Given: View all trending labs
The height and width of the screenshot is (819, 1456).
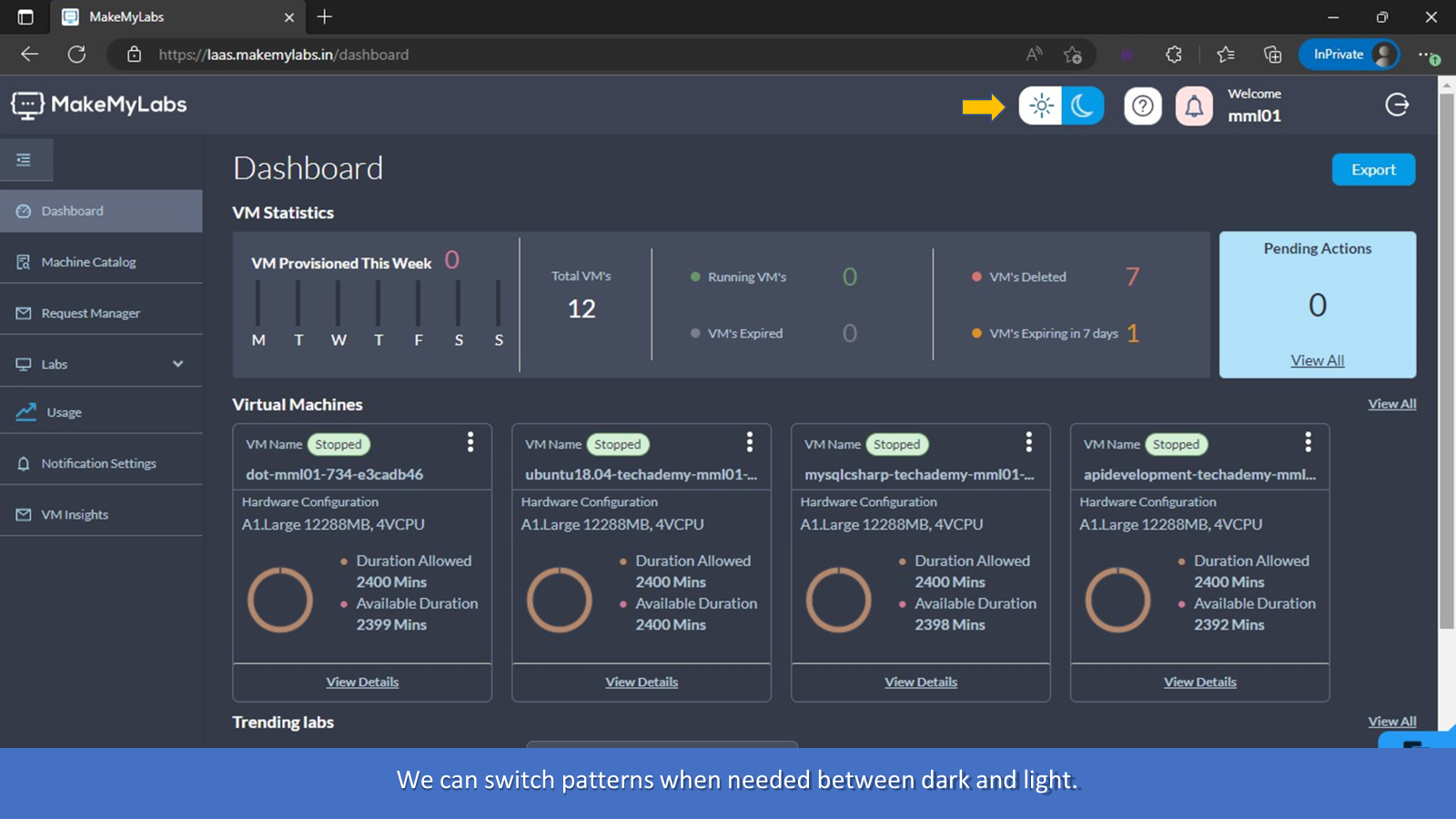Looking at the screenshot, I should coord(1391,722).
